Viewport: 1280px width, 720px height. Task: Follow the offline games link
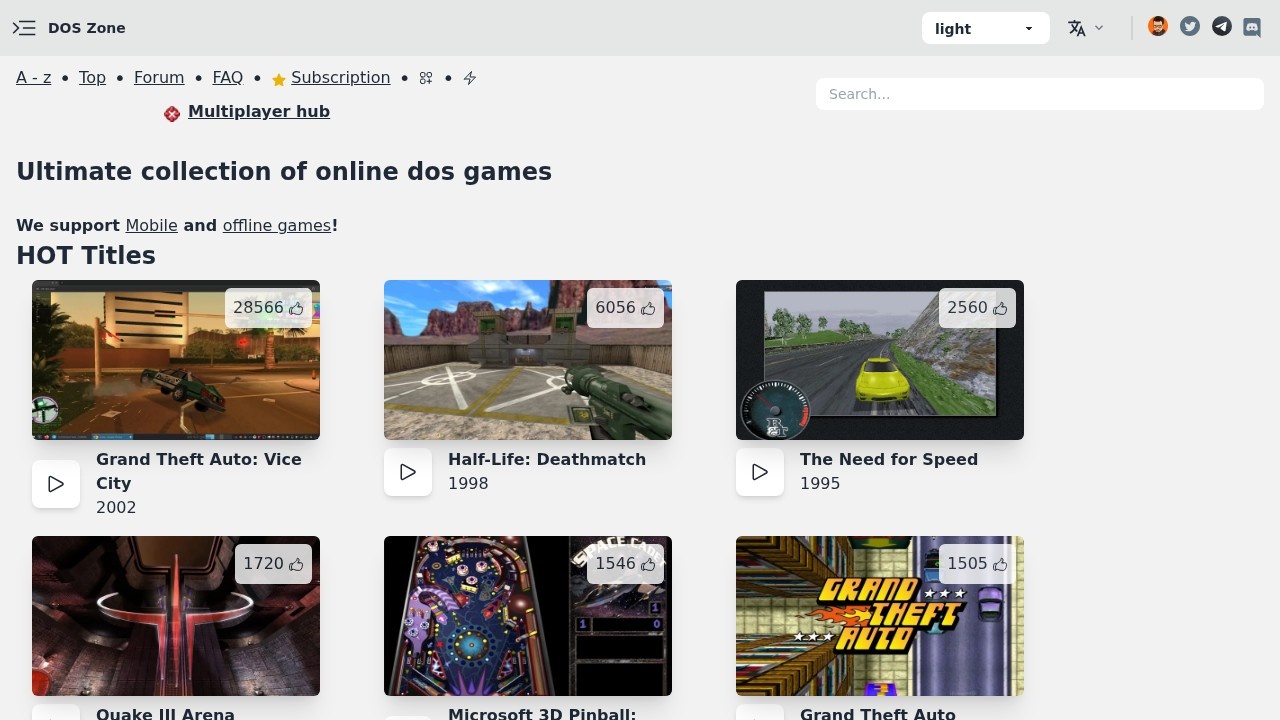(x=276, y=226)
